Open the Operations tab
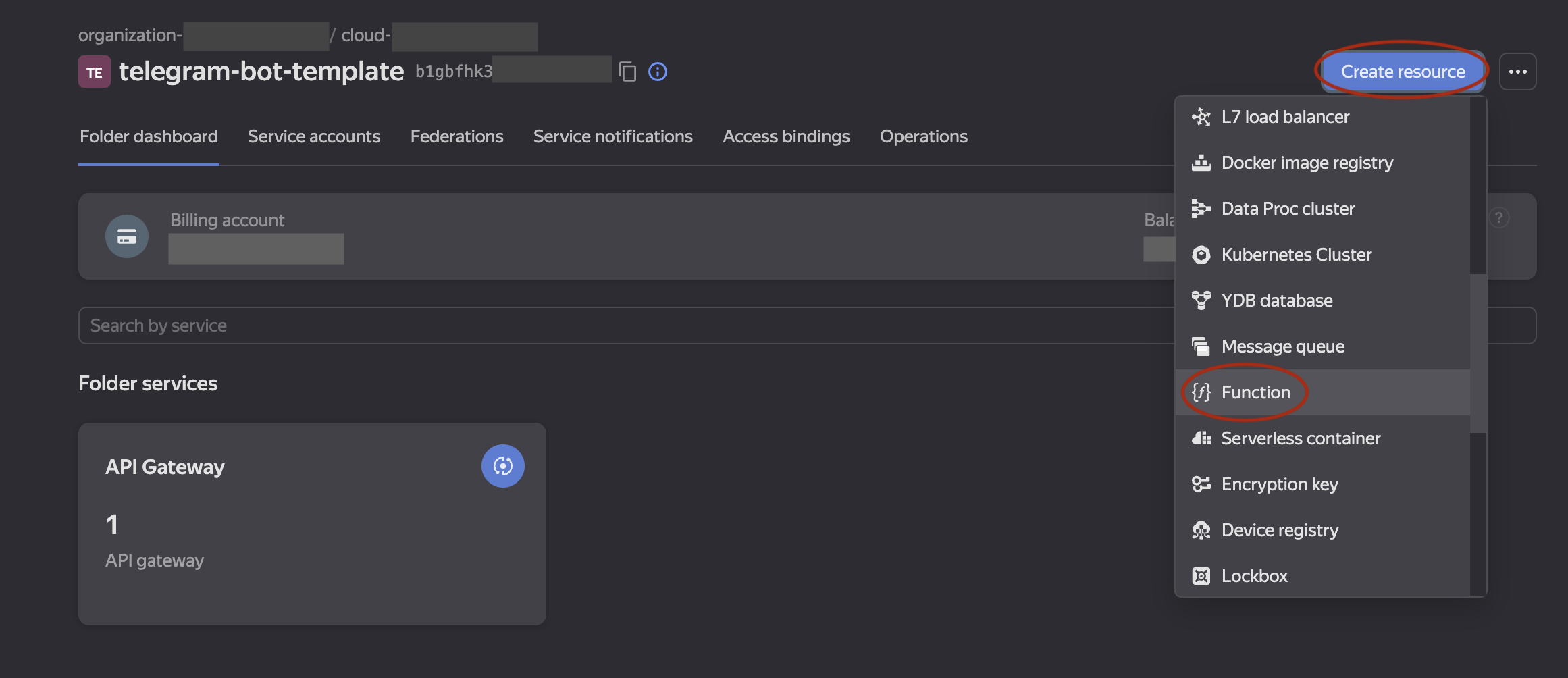1568x678 pixels. tap(924, 136)
